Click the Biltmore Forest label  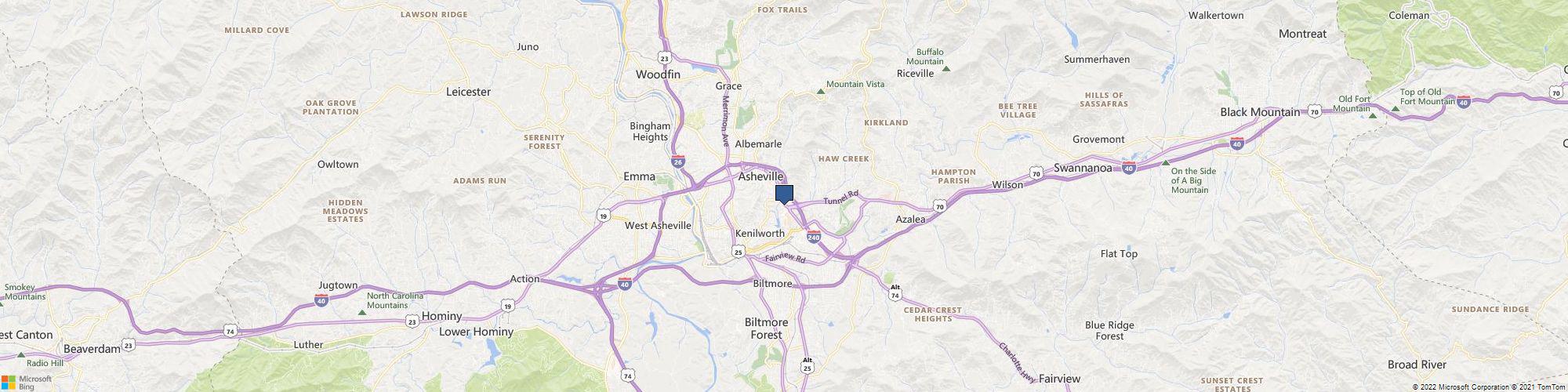coord(766,328)
